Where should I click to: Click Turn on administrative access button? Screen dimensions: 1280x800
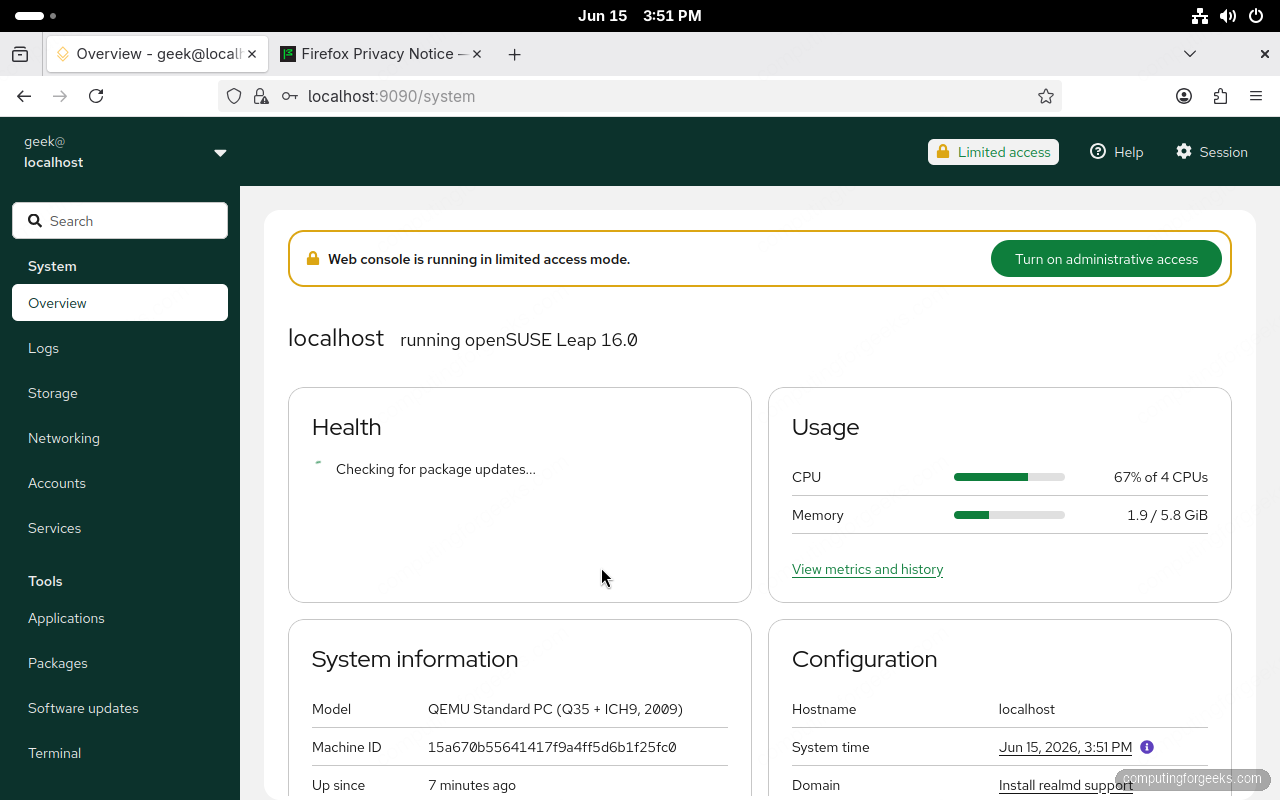pos(1106,259)
